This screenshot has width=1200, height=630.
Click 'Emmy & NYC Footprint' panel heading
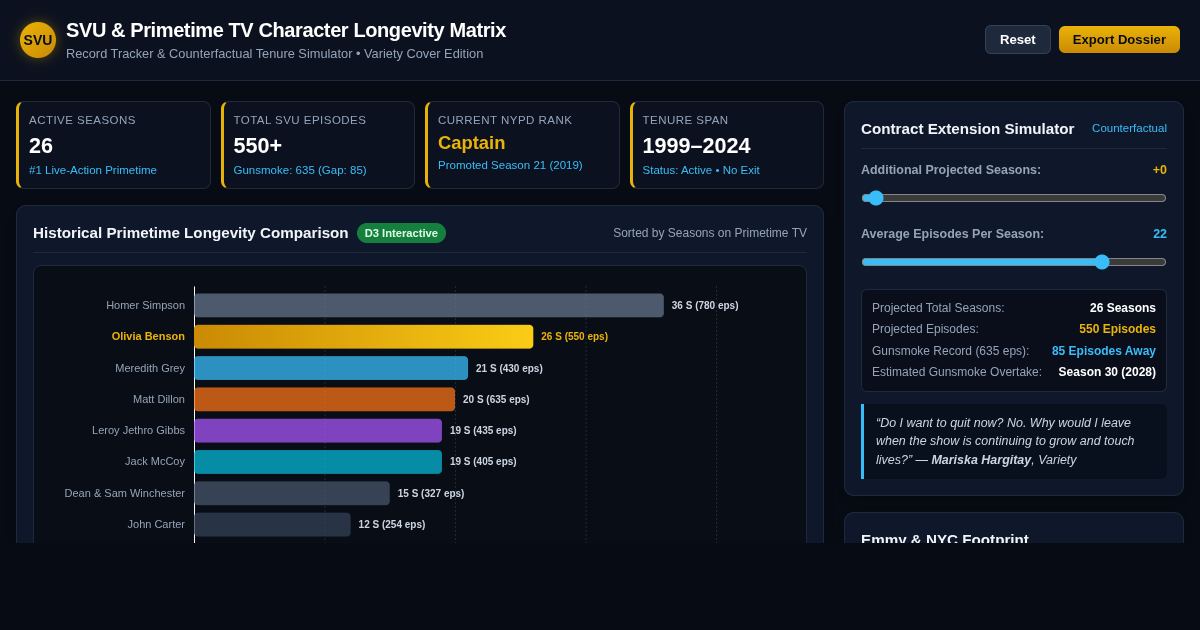coord(945,538)
